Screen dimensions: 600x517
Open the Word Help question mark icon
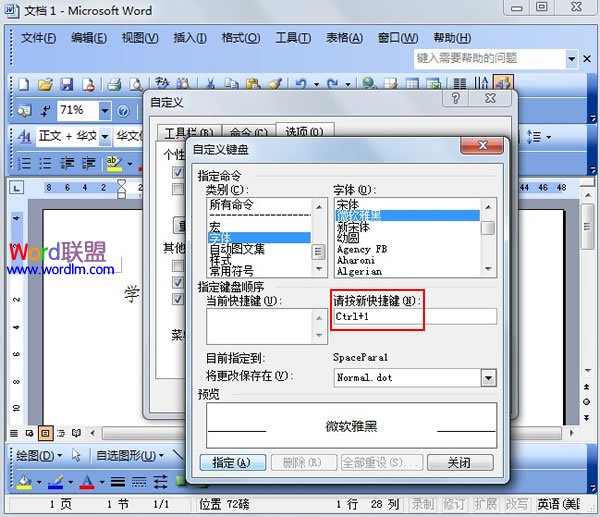point(123,111)
